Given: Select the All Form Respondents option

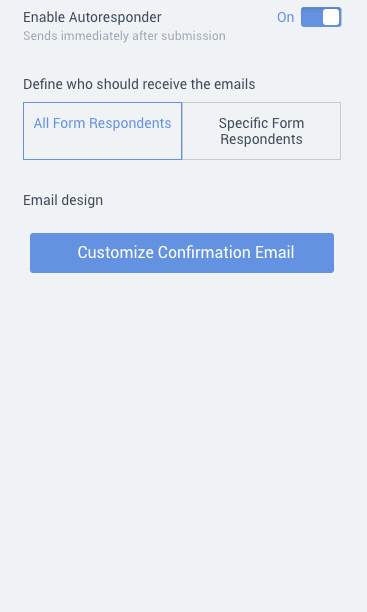Looking at the screenshot, I should click(x=102, y=131).
